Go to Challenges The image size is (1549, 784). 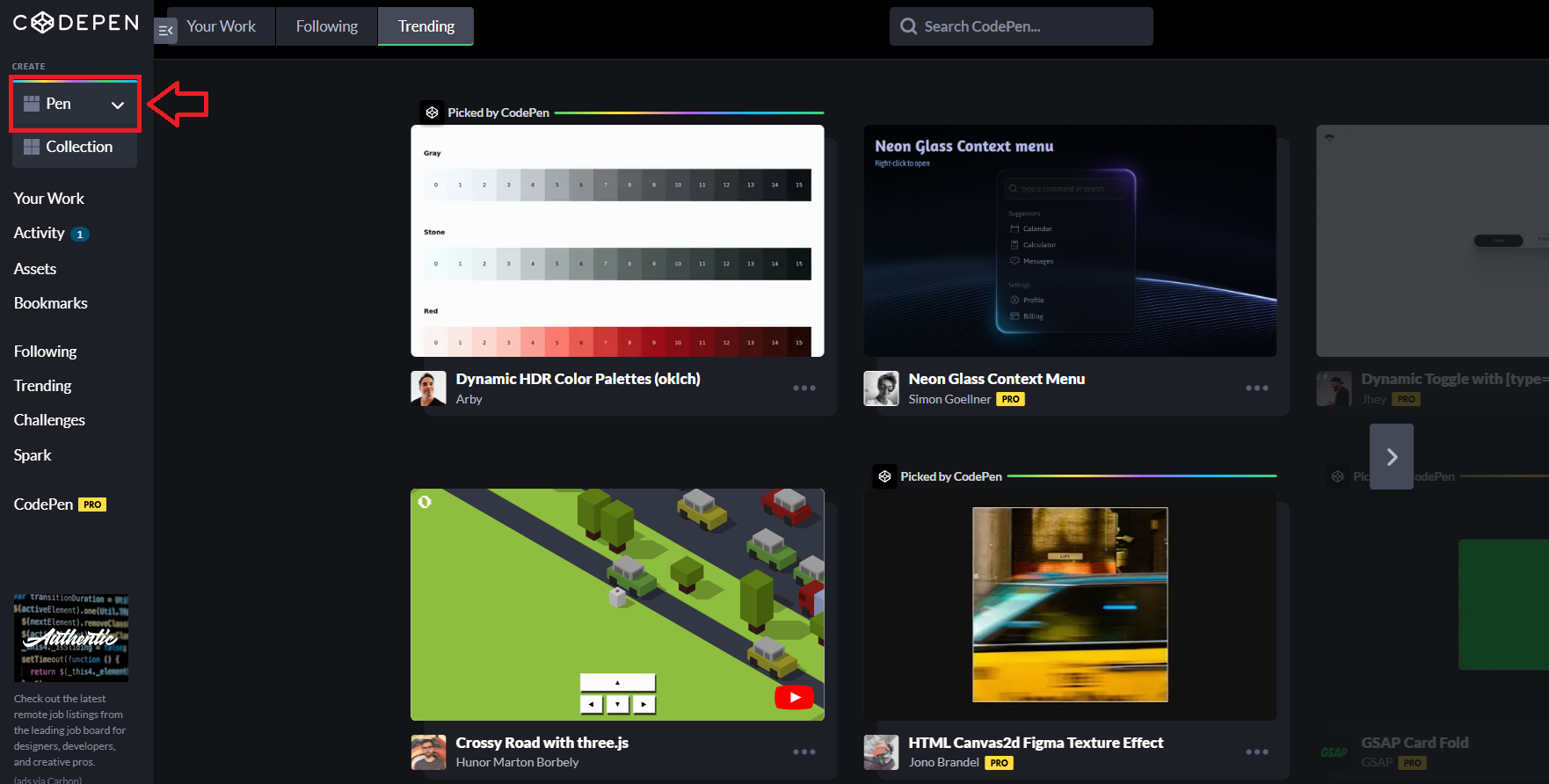tap(49, 420)
